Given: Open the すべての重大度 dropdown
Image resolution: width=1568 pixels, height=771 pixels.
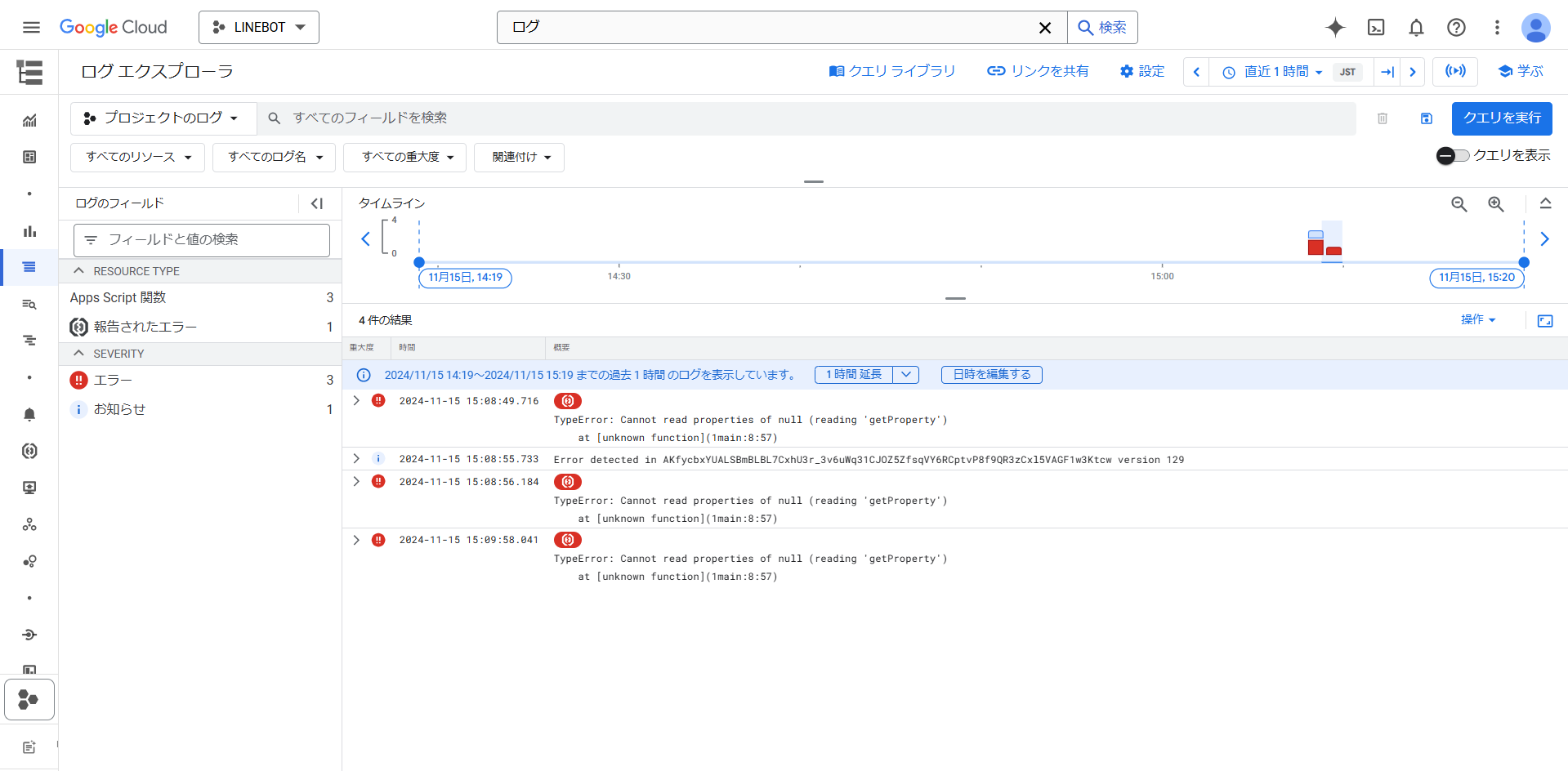Looking at the screenshot, I should pyautogui.click(x=405, y=157).
